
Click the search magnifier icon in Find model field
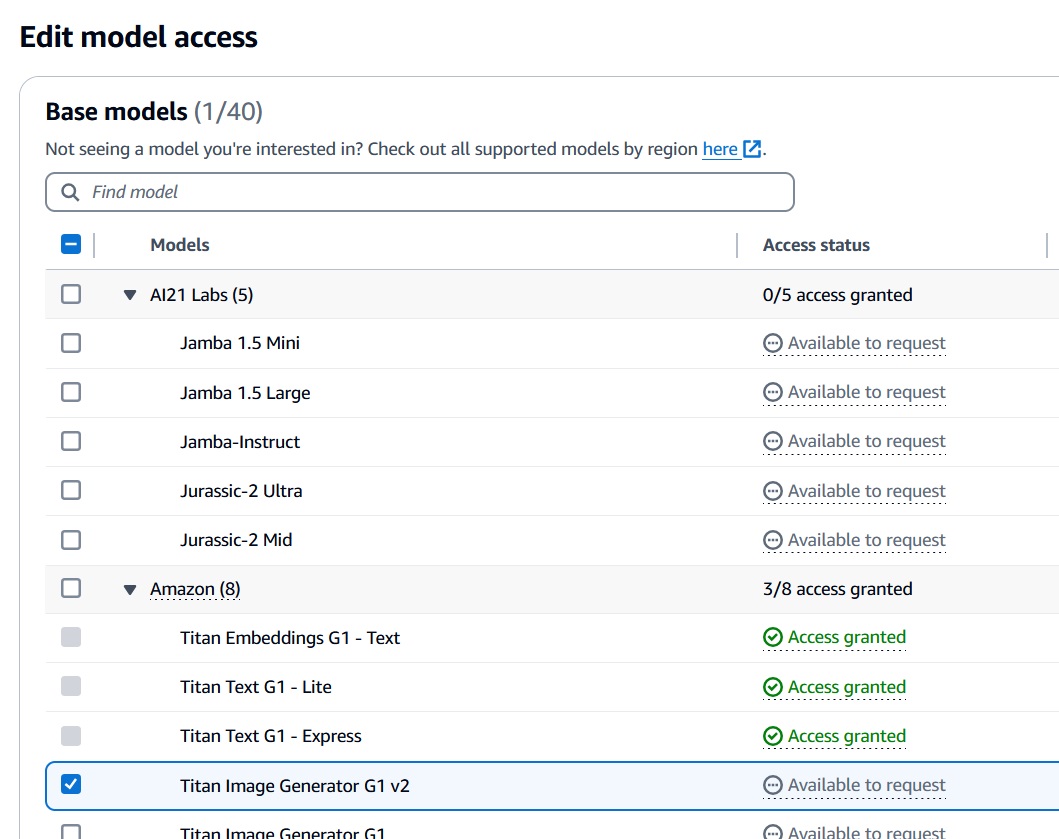69,191
